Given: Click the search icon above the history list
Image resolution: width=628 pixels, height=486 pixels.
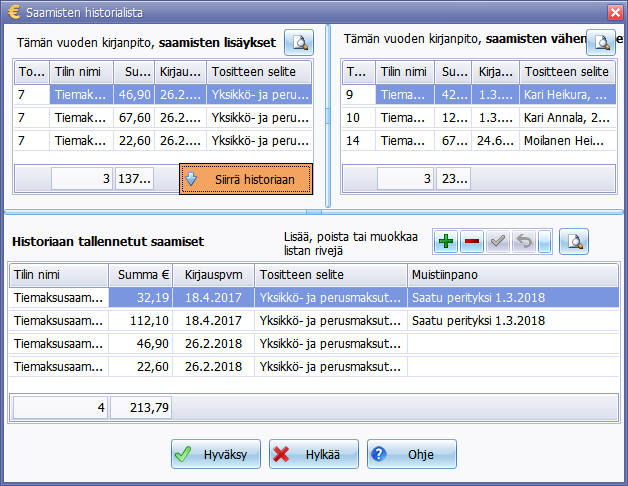Looking at the screenshot, I should point(574,241).
